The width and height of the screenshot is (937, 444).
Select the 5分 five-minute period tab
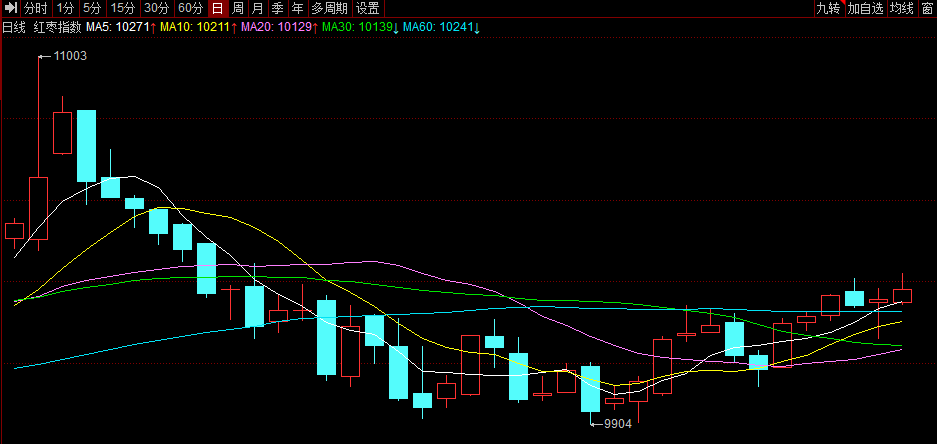click(93, 8)
